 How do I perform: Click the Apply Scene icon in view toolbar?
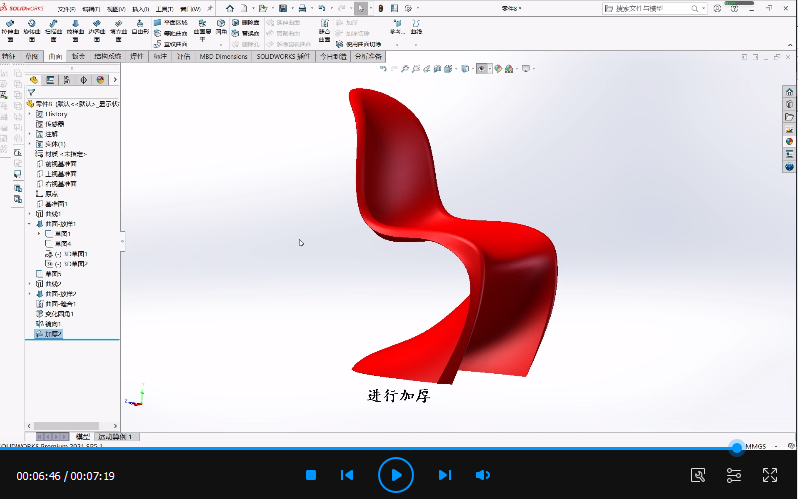[x=508, y=69]
